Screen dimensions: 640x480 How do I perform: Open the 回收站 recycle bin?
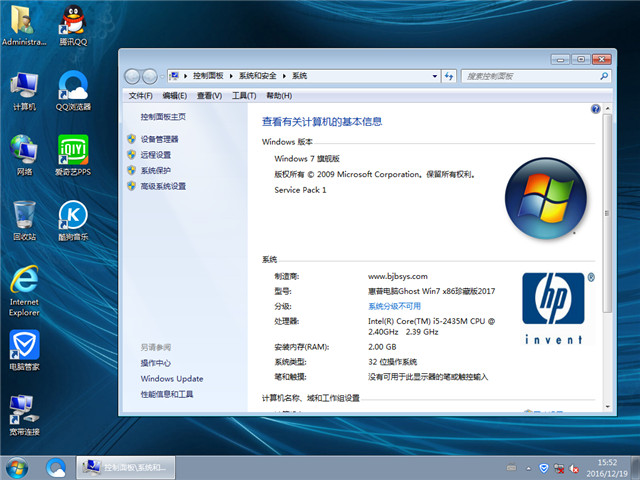click(x=24, y=220)
